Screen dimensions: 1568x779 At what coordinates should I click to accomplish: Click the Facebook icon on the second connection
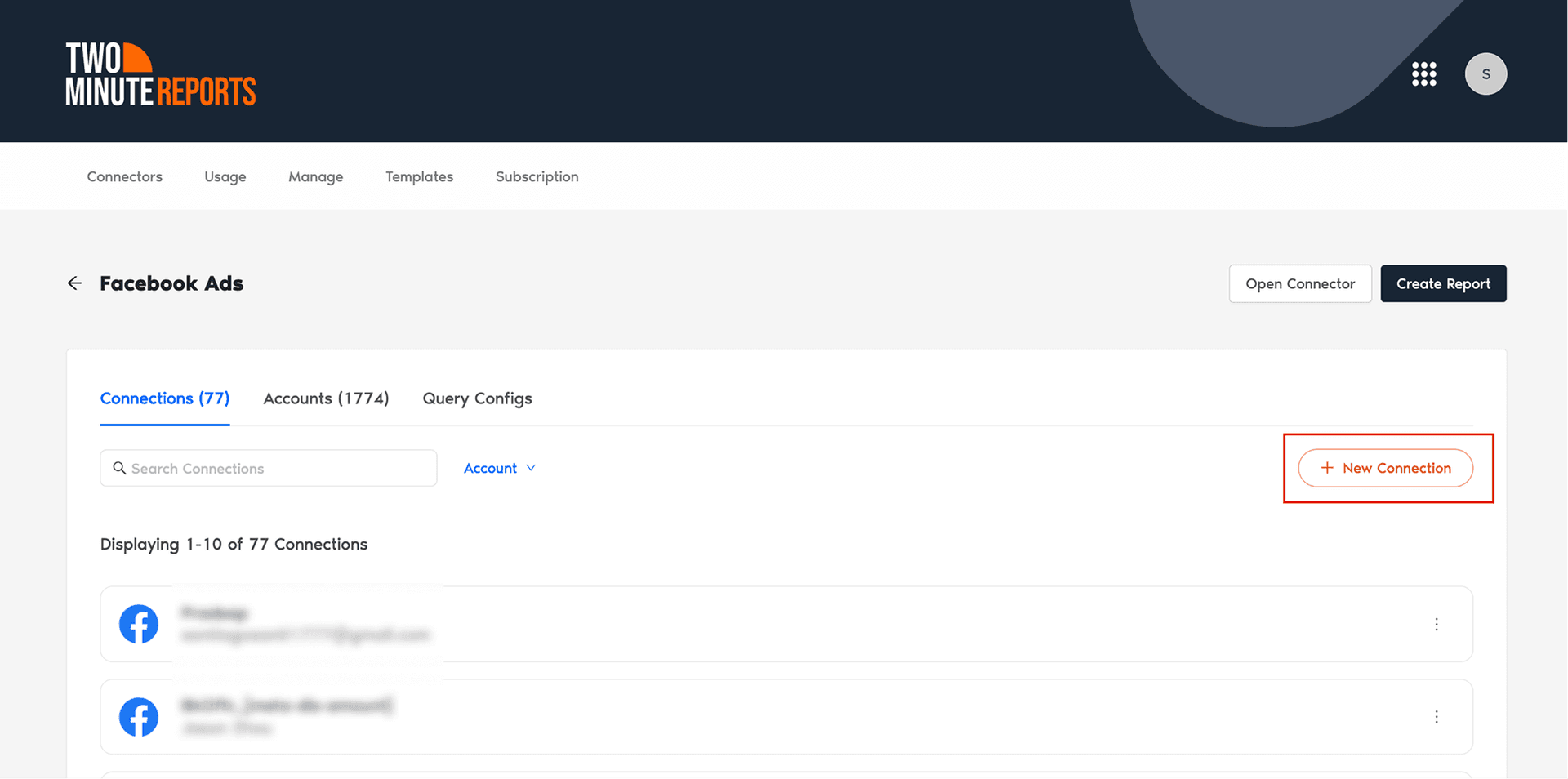(139, 717)
